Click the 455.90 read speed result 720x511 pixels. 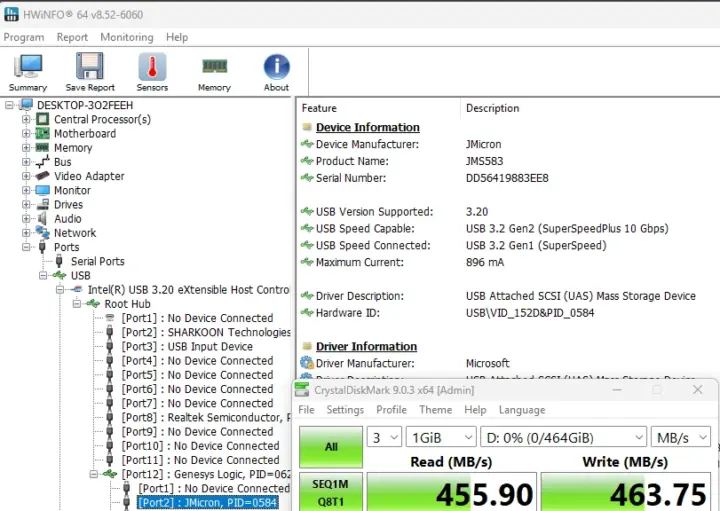coord(451,492)
